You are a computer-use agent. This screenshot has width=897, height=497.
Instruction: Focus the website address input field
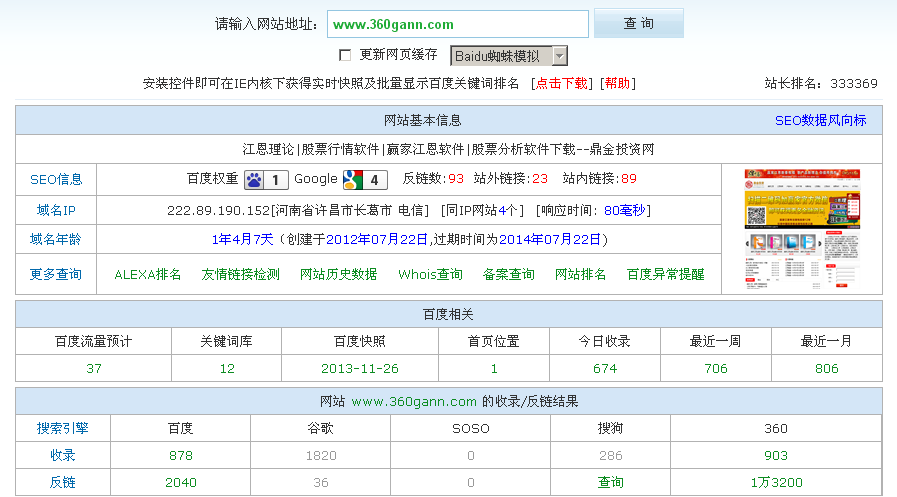tap(458, 24)
